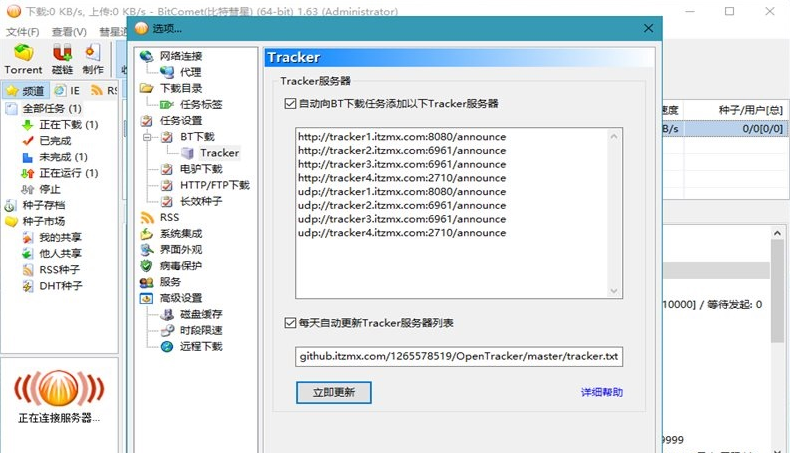This screenshot has height=453, width=790.
Task: Select the BT下载 icon in options tree
Action: (x=167, y=137)
